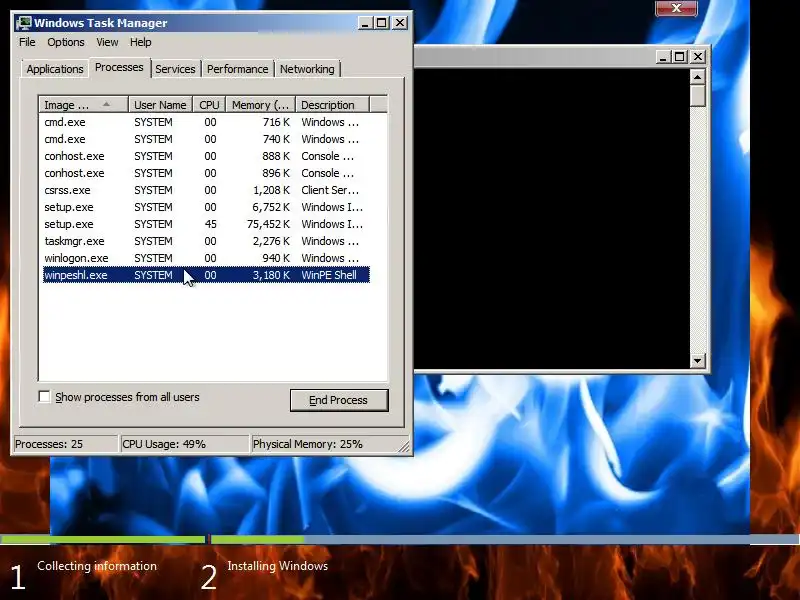Go to the Networking tab

click(307, 69)
